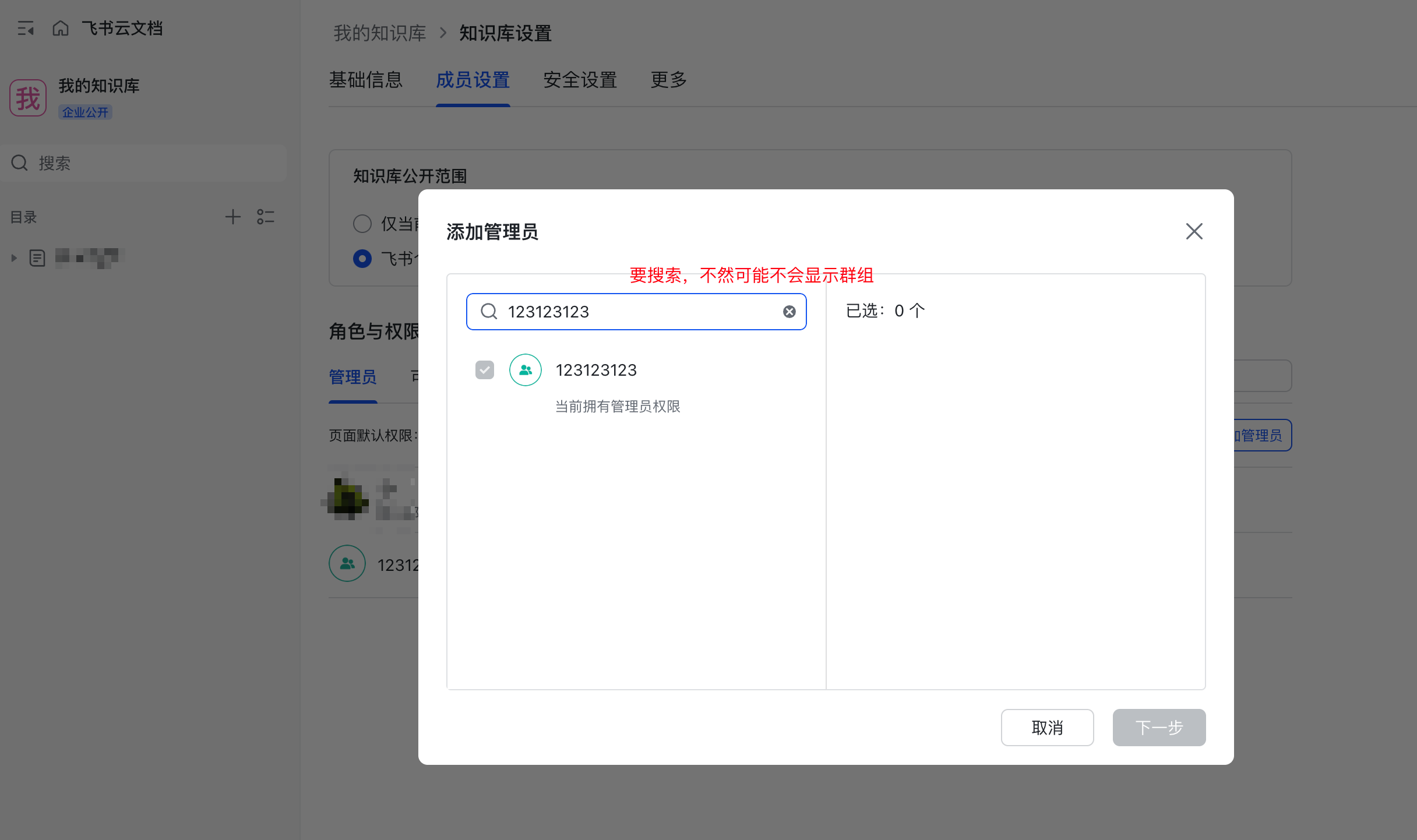
Task: Click the home icon beside 飞书云文档
Action: click(61, 28)
